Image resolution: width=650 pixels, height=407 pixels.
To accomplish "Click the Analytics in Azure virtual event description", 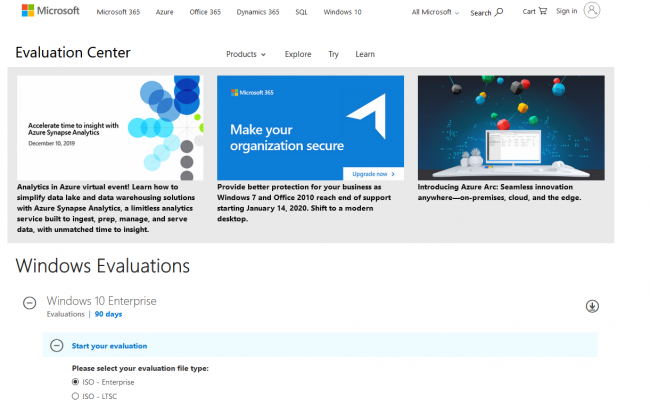I will point(106,208).
